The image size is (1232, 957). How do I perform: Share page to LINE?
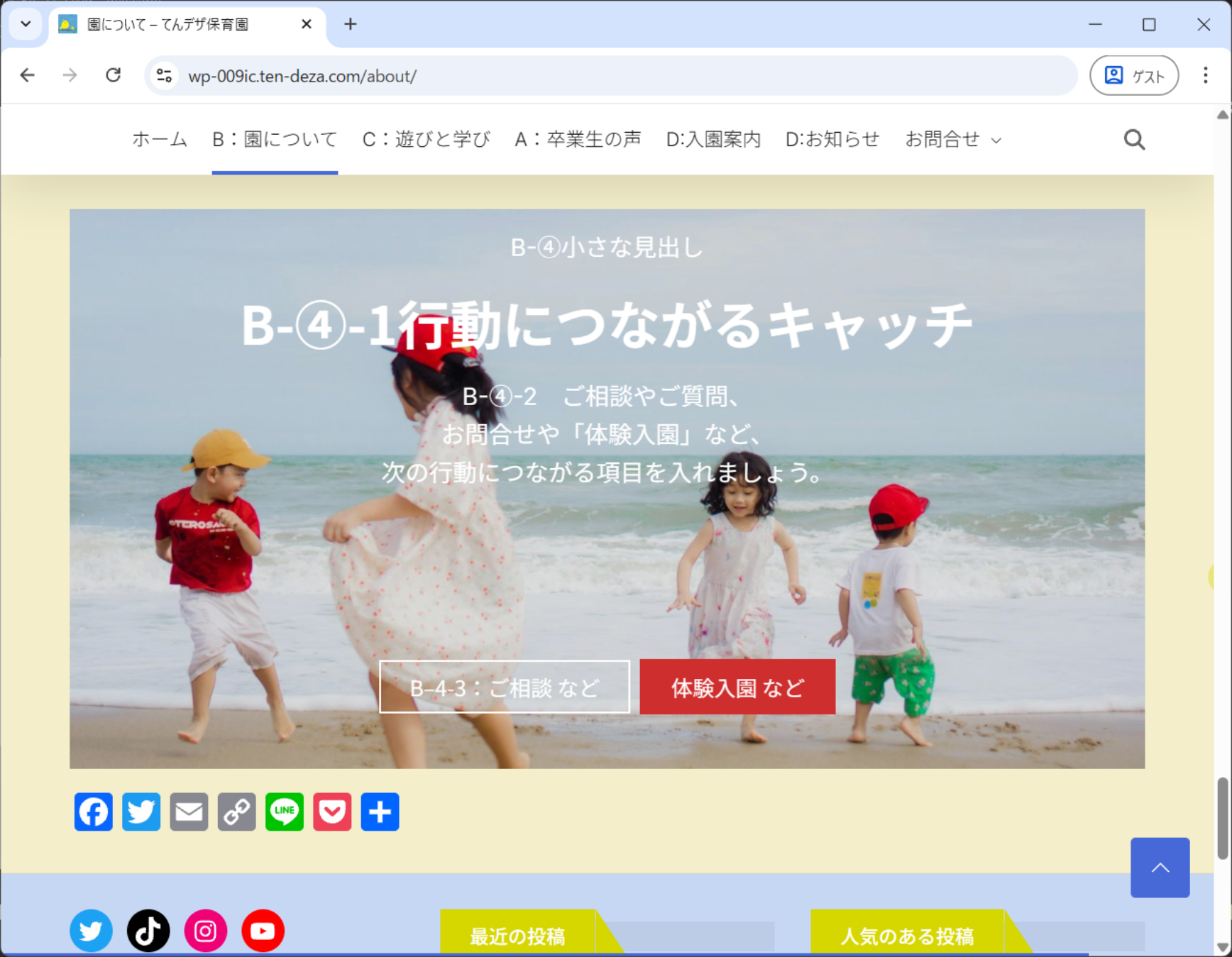point(285,812)
